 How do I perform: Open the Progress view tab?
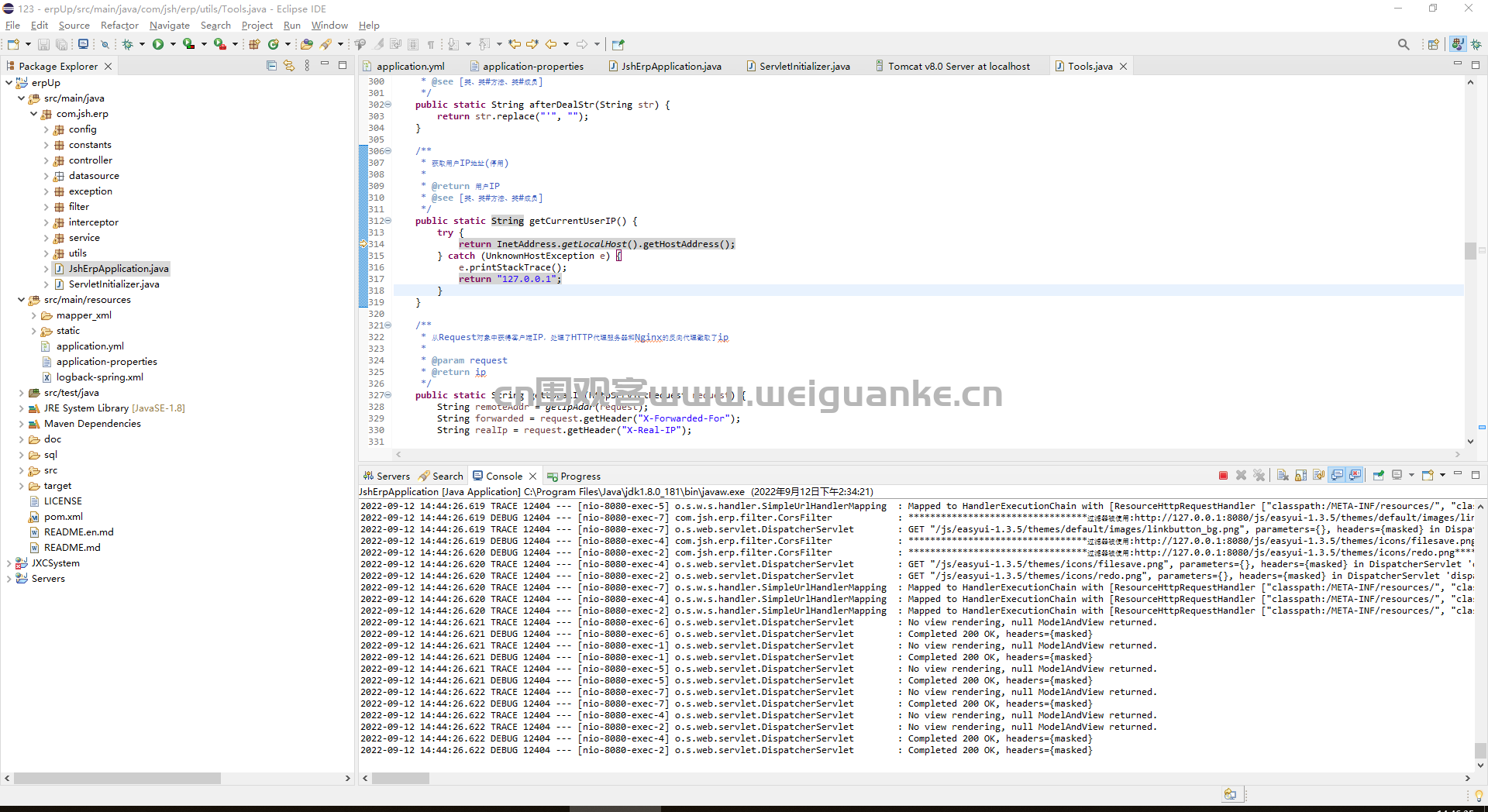coord(573,477)
